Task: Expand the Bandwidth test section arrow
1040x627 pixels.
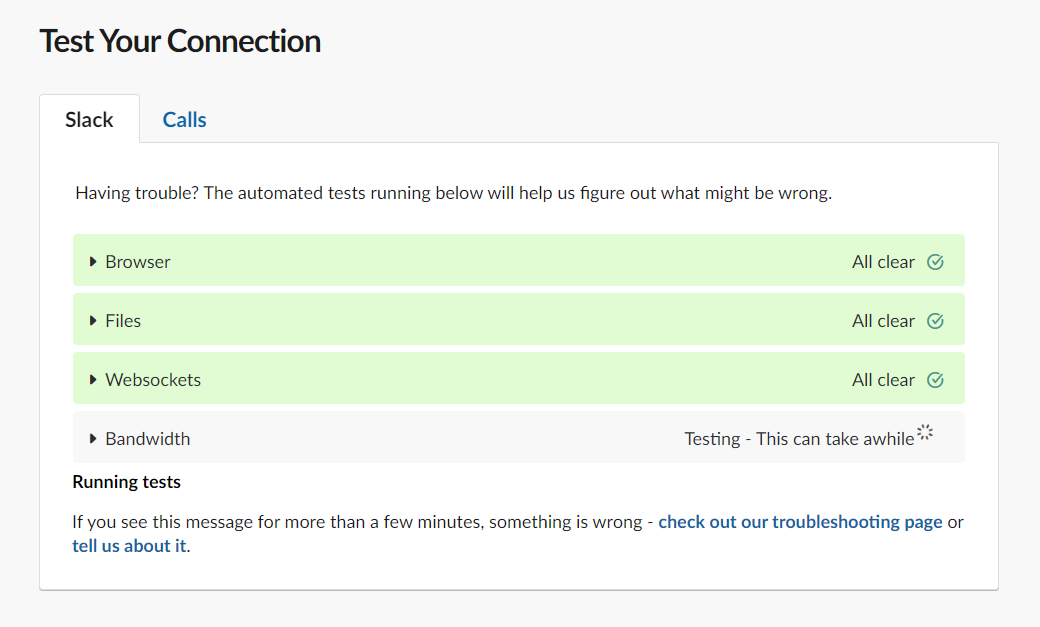Action: pyautogui.click(x=93, y=439)
